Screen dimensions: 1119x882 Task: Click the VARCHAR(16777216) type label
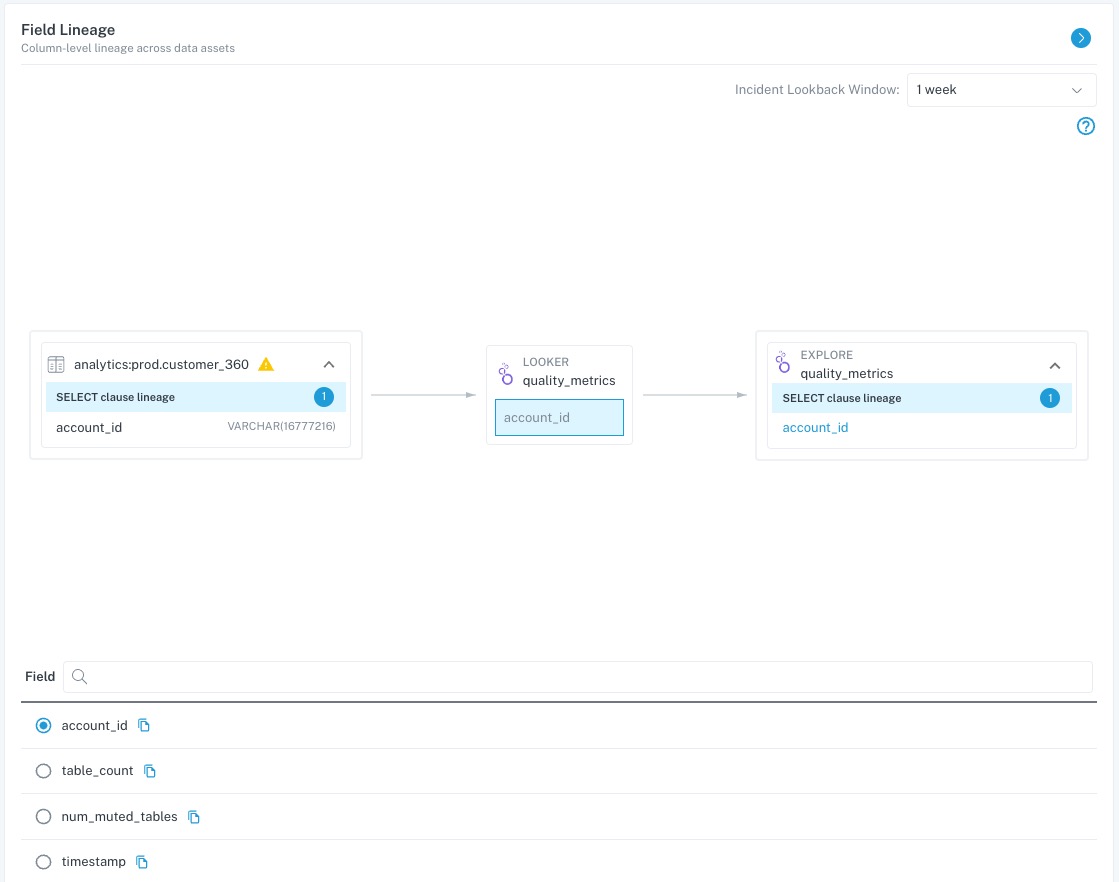[x=281, y=426]
